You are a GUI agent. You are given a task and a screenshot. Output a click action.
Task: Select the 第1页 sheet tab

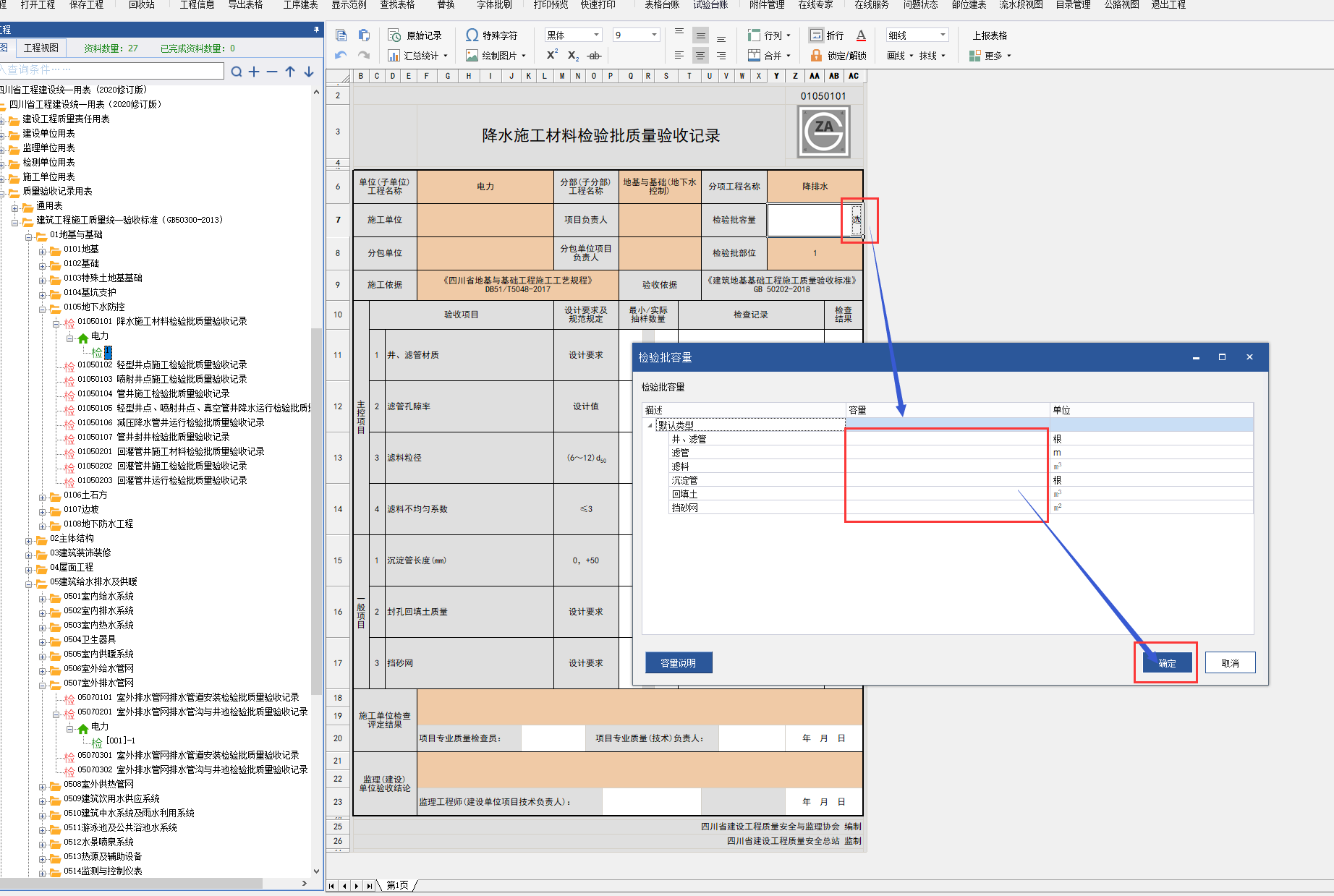pyautogui.click(x=397, y=886)
